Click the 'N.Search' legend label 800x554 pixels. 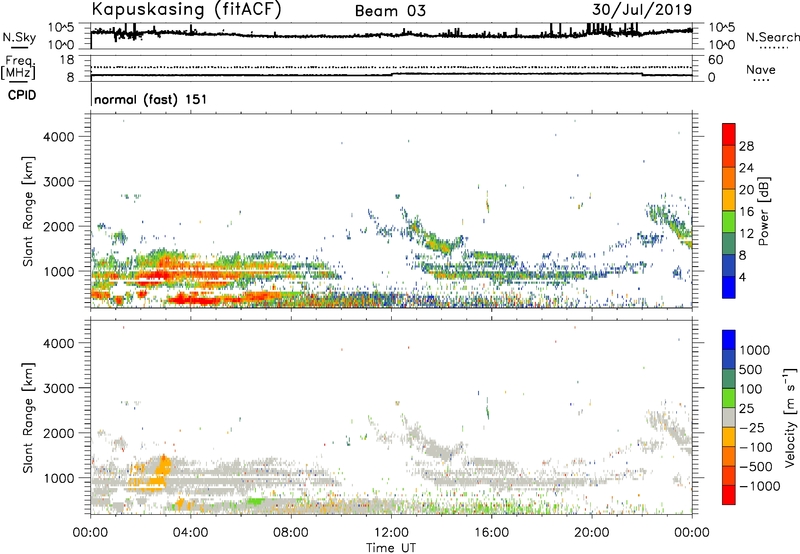[773, 37]
